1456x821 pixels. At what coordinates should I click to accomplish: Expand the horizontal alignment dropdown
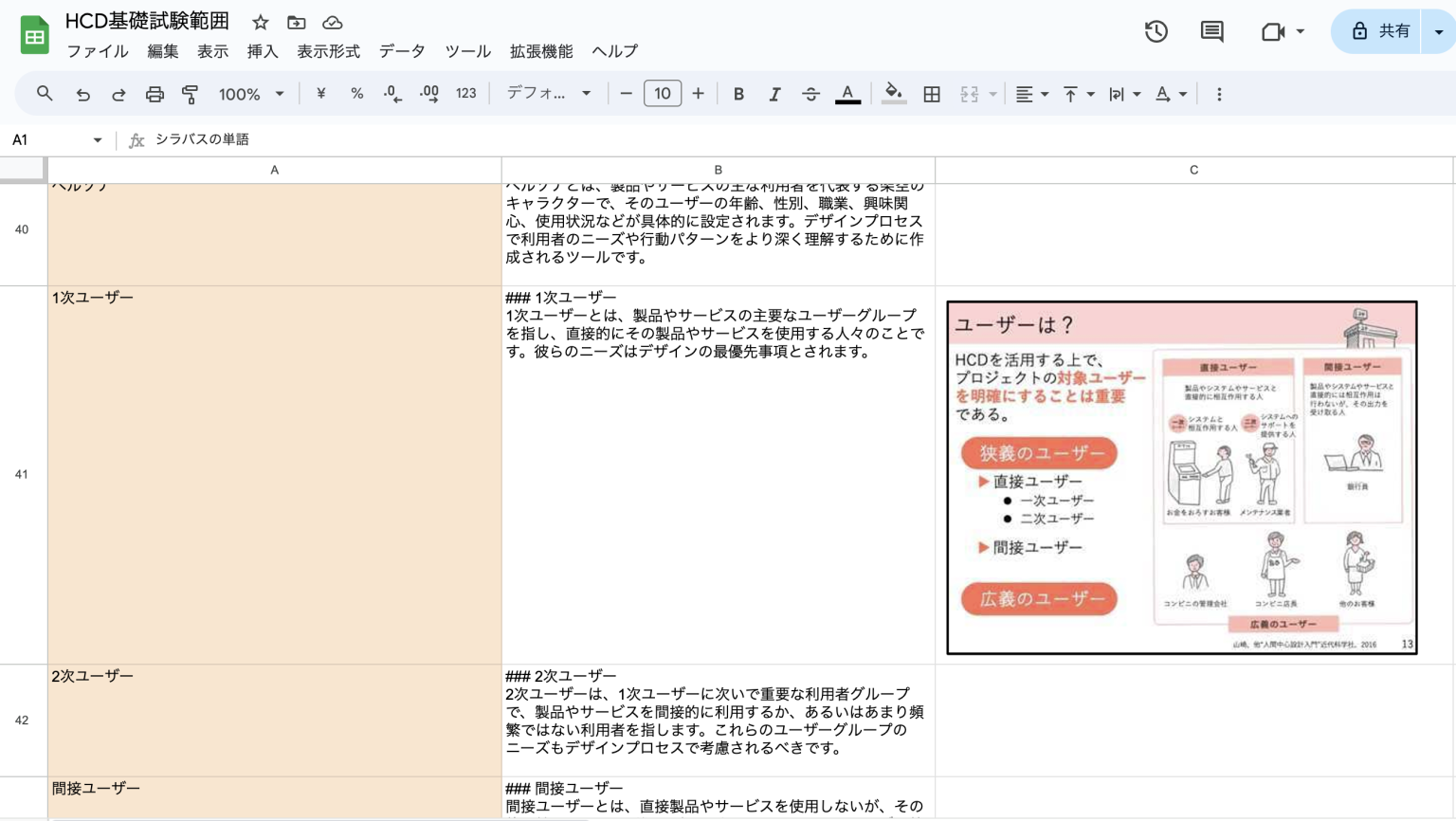1044,94
